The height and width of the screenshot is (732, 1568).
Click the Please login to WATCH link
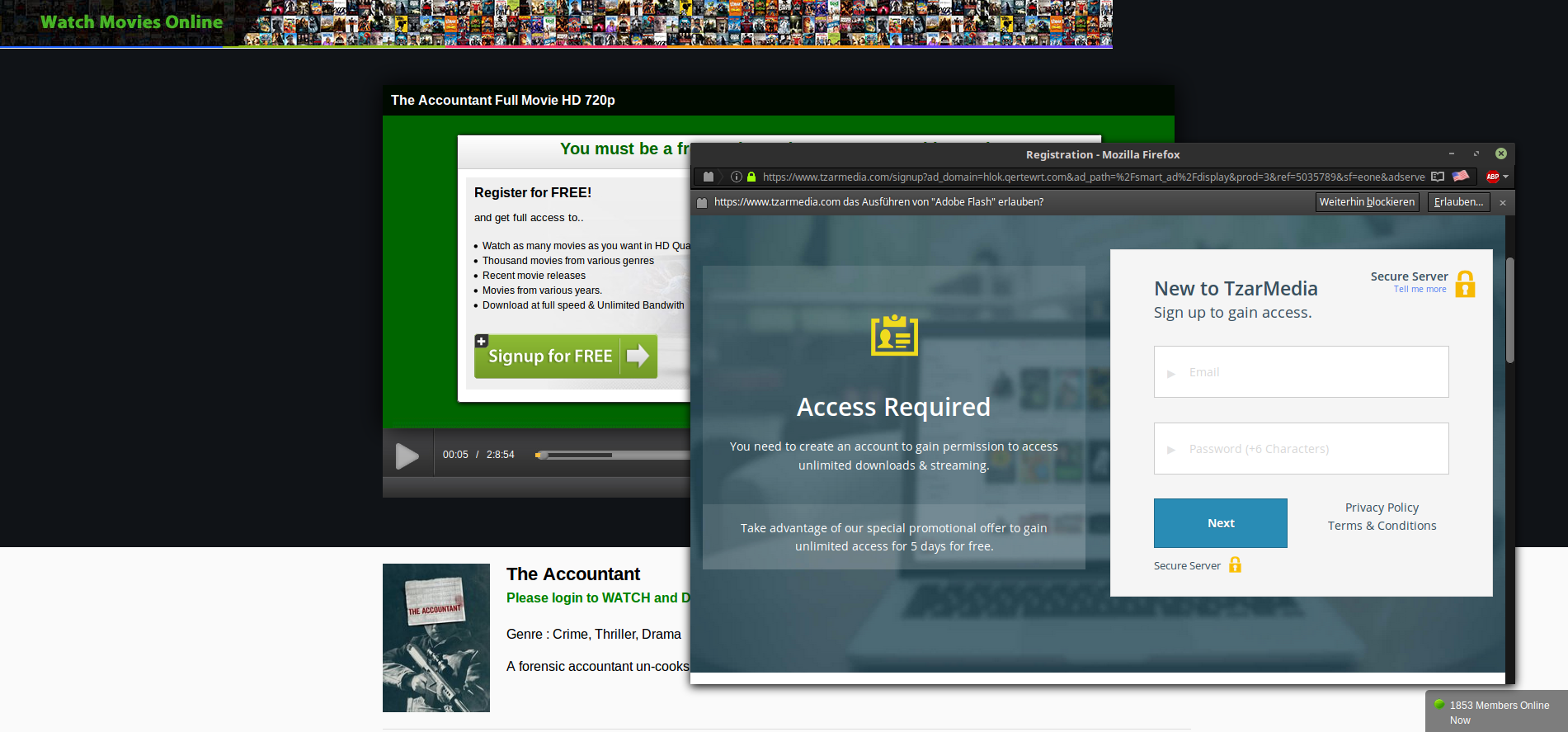click(x=598, y=597)
